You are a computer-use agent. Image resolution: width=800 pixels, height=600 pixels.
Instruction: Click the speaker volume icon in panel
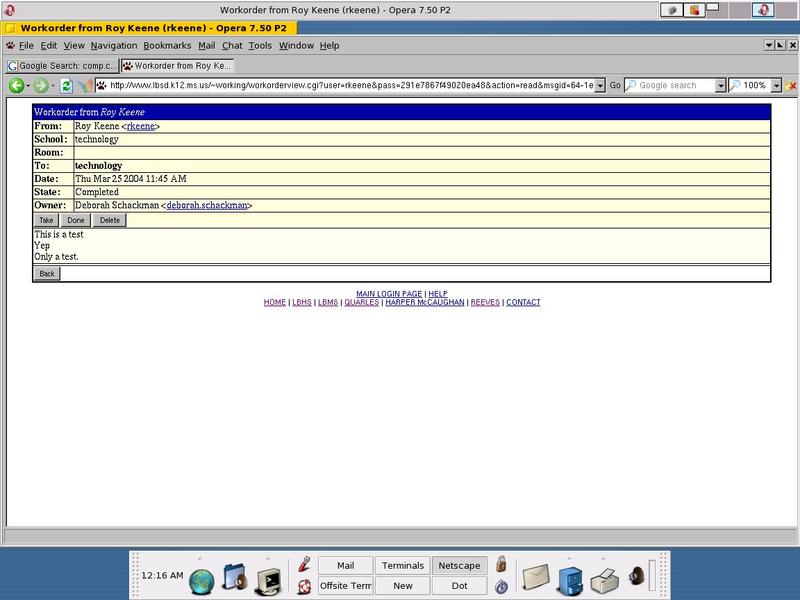click(x=636, y=576)
